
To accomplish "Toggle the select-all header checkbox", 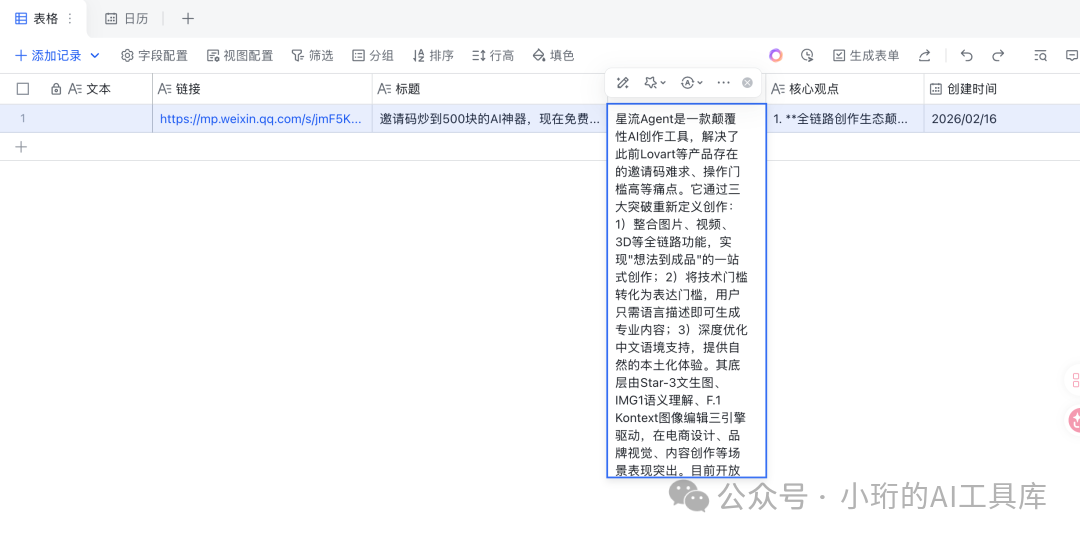I will [x=23, y=89].
